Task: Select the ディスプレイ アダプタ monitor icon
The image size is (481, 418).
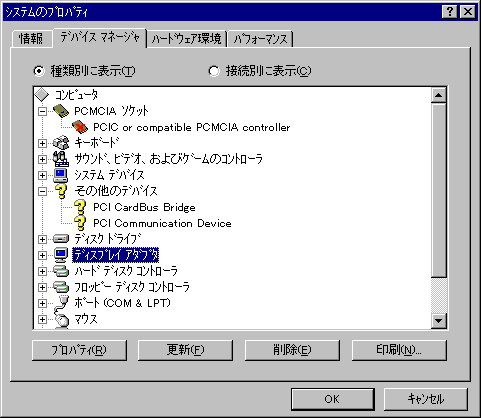Action: click(61, 255)
